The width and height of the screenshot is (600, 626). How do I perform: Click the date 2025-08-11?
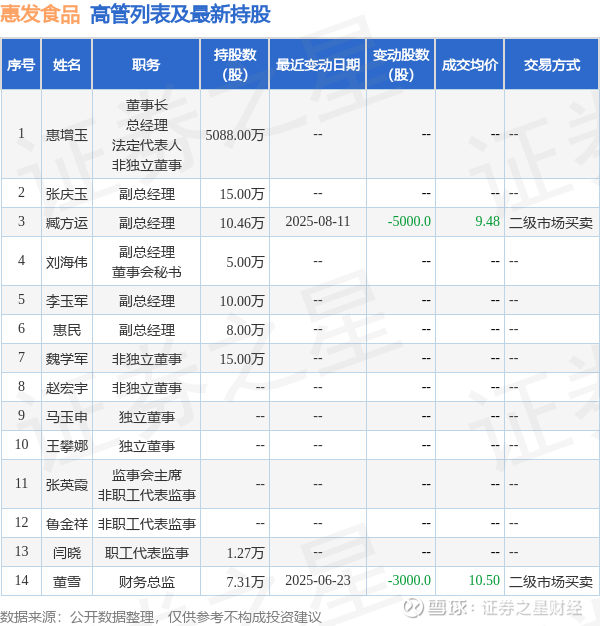[318, 222]
